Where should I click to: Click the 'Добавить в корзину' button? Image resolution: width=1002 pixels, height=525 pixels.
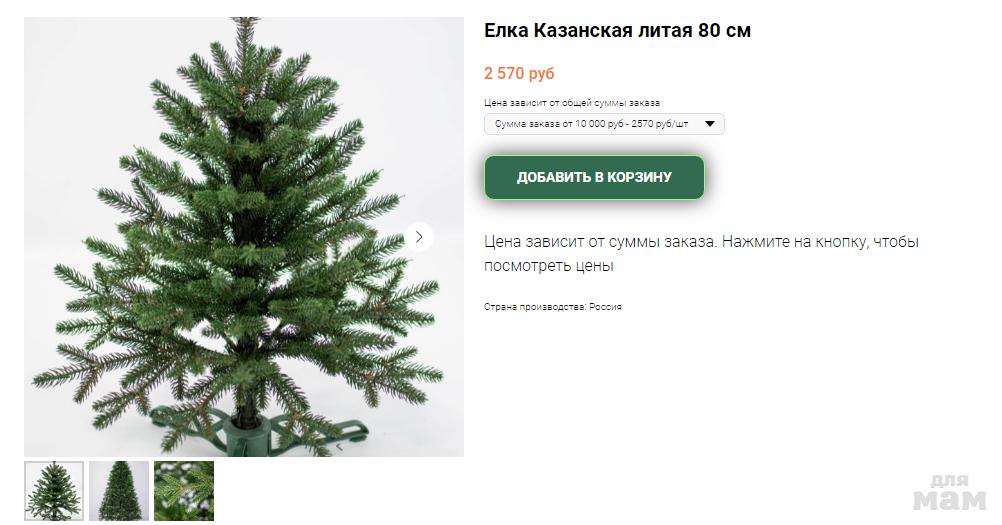[594, 177]
